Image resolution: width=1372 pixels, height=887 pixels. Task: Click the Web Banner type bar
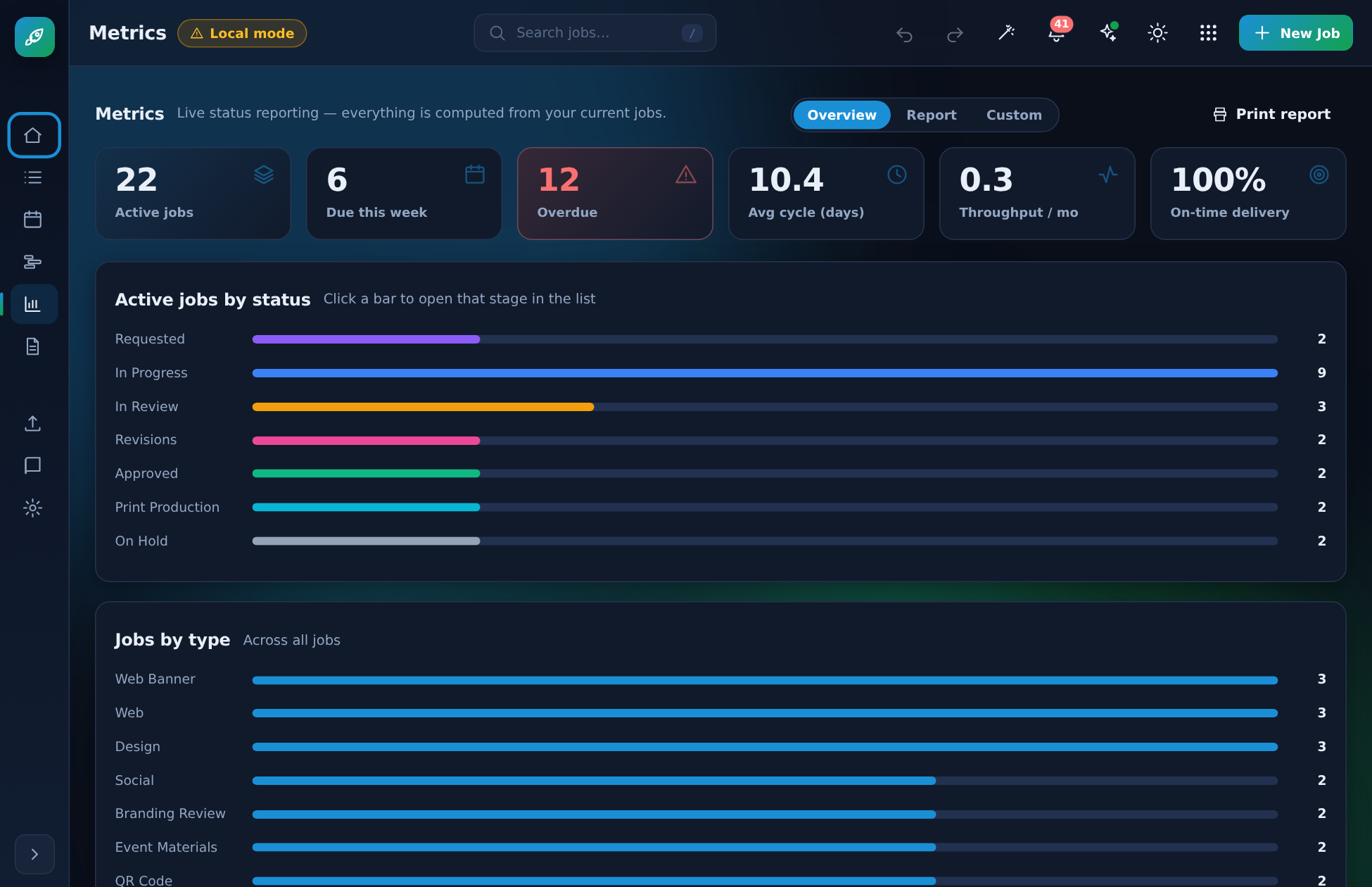click(765, 680)
